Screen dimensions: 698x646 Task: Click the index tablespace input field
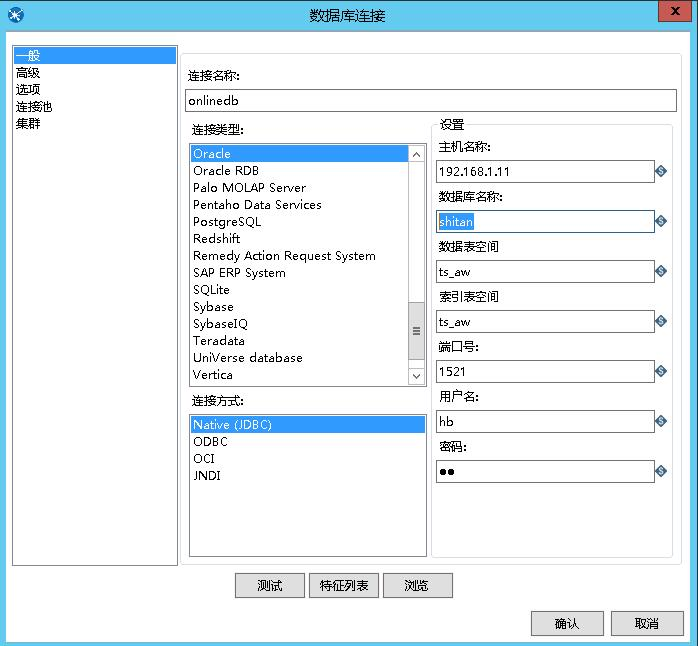pos(545,321)
